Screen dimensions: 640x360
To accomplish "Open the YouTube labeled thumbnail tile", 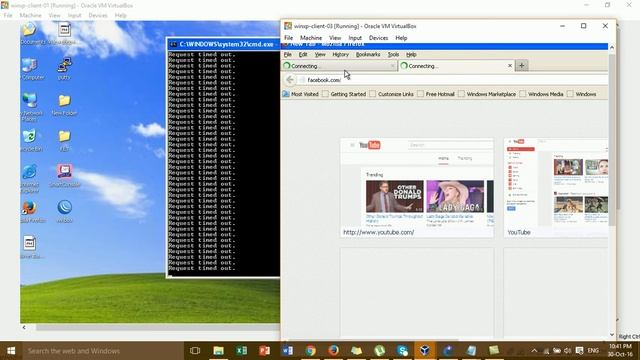I will [556, 188].
